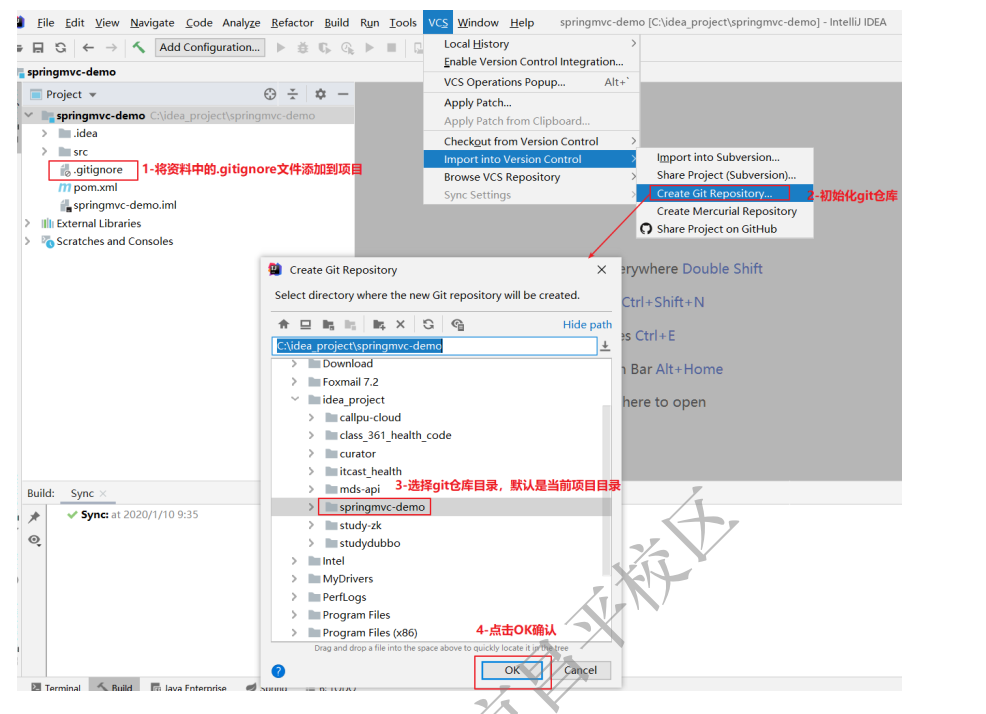Create New Folder using the dialog toolbar icon
The image size is (986, 714).
pos(379,324)
